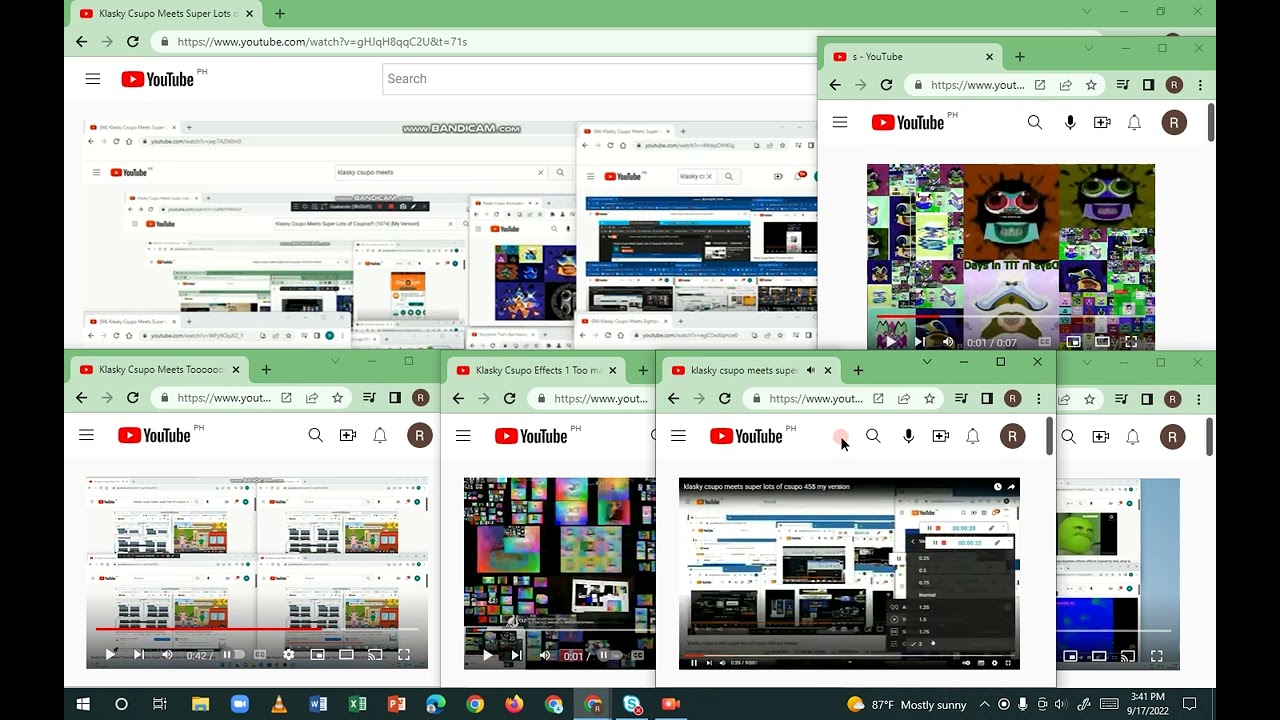Switch to the Klasky Csupo Effects 1 tab
This screenshot has height=720, width=1280.
click(x=537, y=370)
